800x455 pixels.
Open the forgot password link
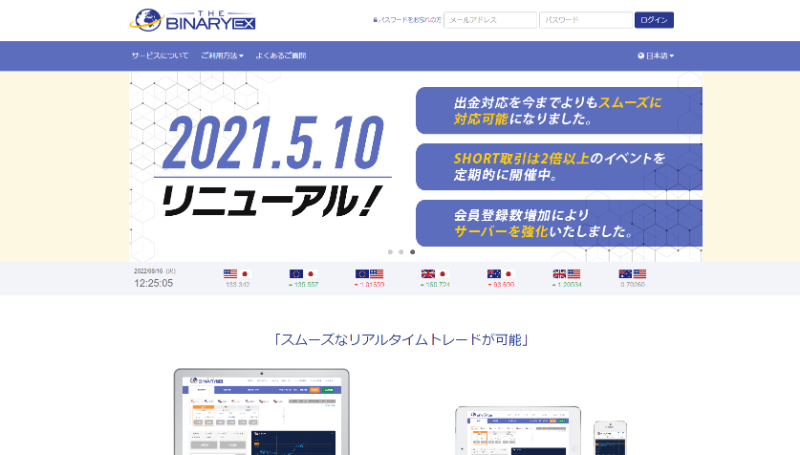[410, 20]
